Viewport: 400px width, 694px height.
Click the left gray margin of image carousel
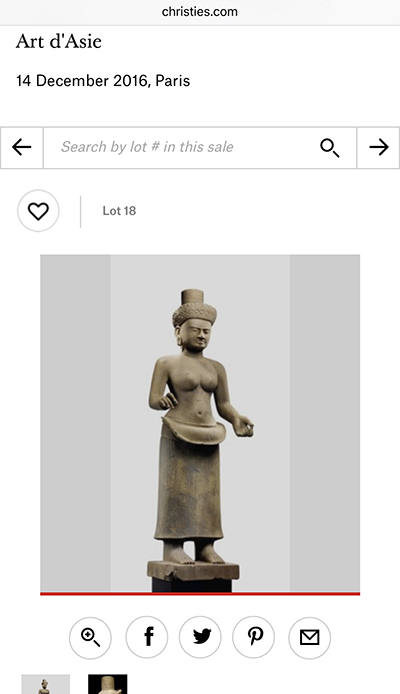point(75,423)
